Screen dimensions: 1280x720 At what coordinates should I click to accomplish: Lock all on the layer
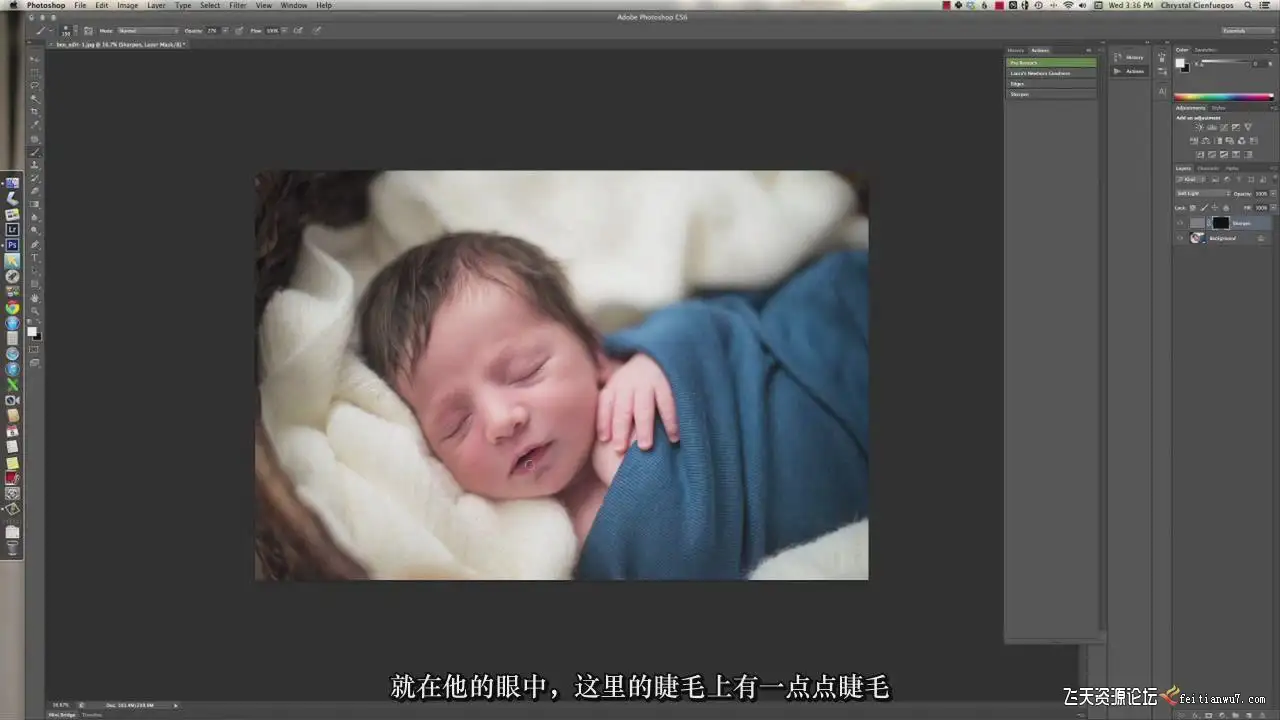click(x=1226, y=208)
